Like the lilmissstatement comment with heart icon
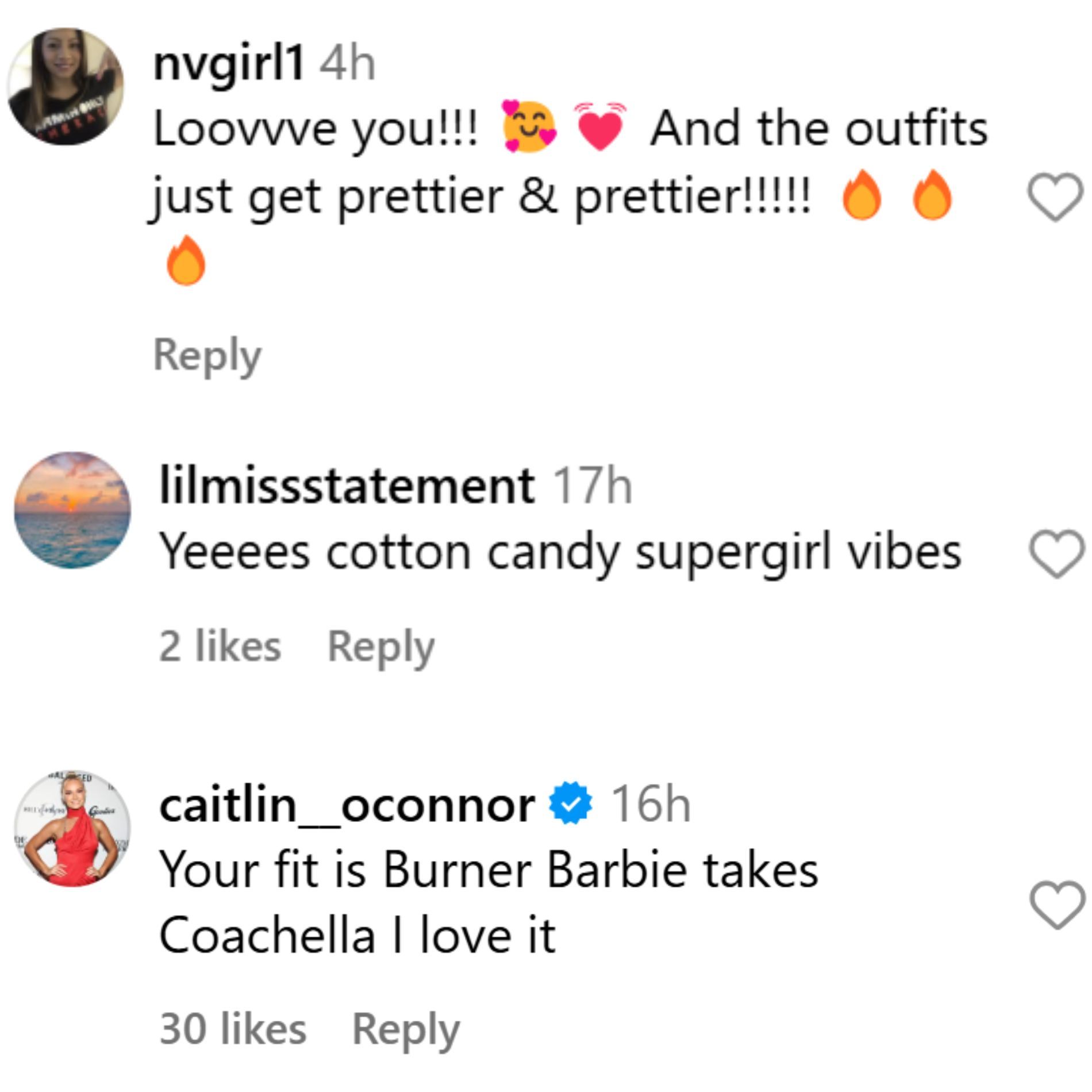This screenshot has height=1092, width=1092. (x=1056, y=553)
